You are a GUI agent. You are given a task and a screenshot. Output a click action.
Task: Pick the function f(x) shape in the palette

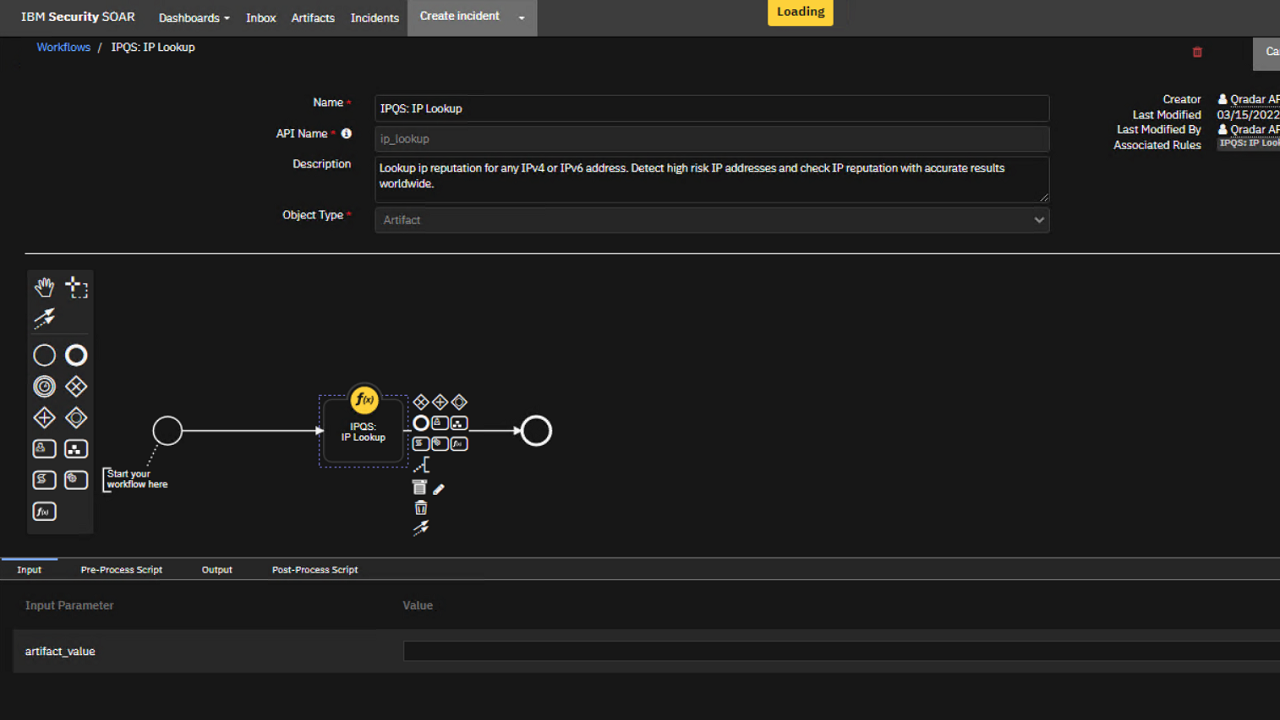tap(44, 511)
